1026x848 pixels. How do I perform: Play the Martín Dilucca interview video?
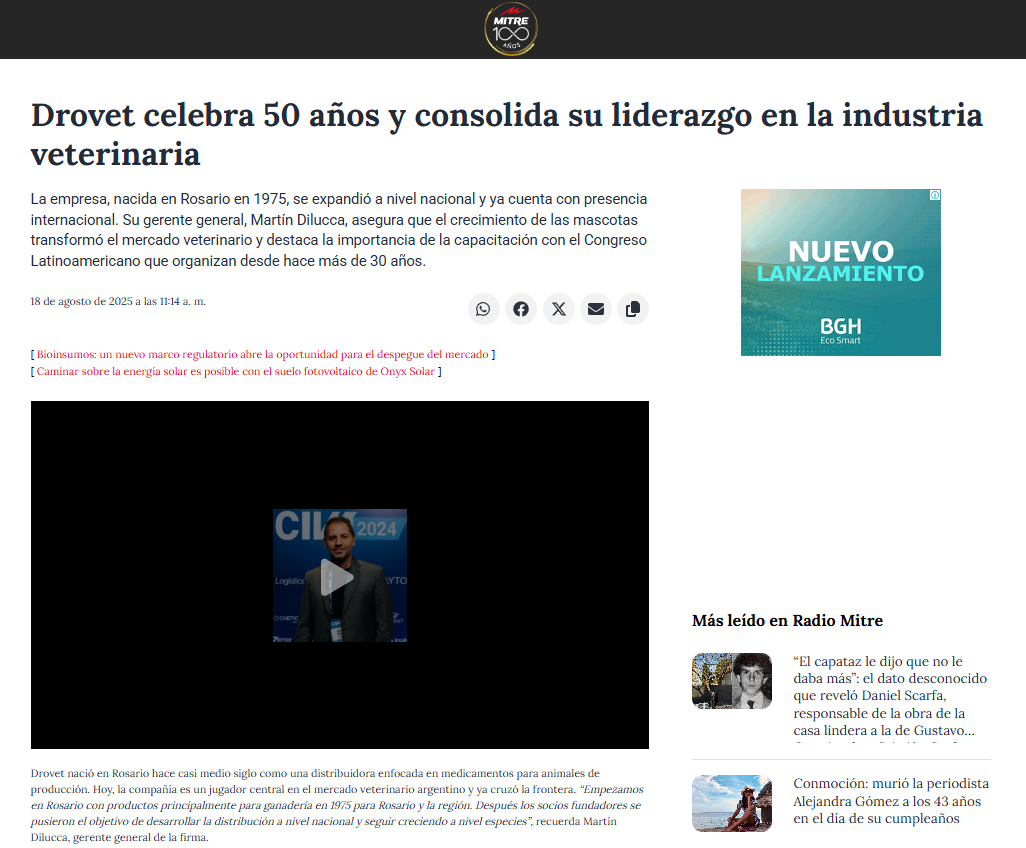339,576
